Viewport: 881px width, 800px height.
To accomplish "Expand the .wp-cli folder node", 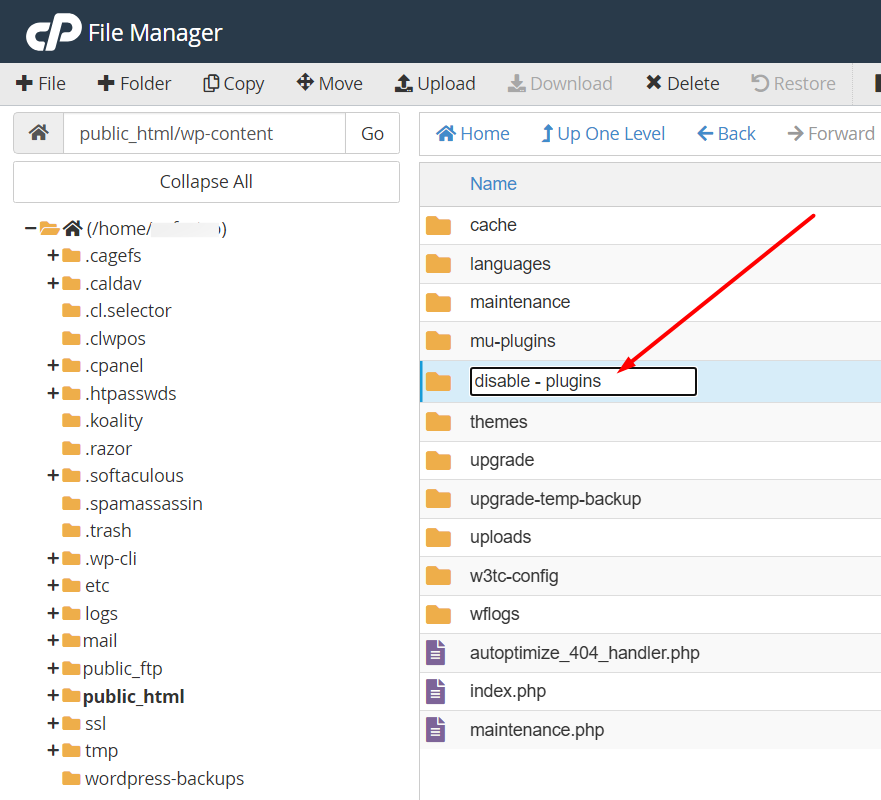I will [53, 558].
